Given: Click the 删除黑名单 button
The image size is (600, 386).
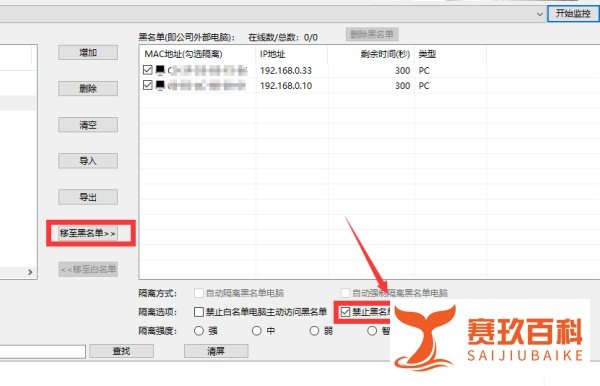Looking at the screenshot, I should click(372, 34).
